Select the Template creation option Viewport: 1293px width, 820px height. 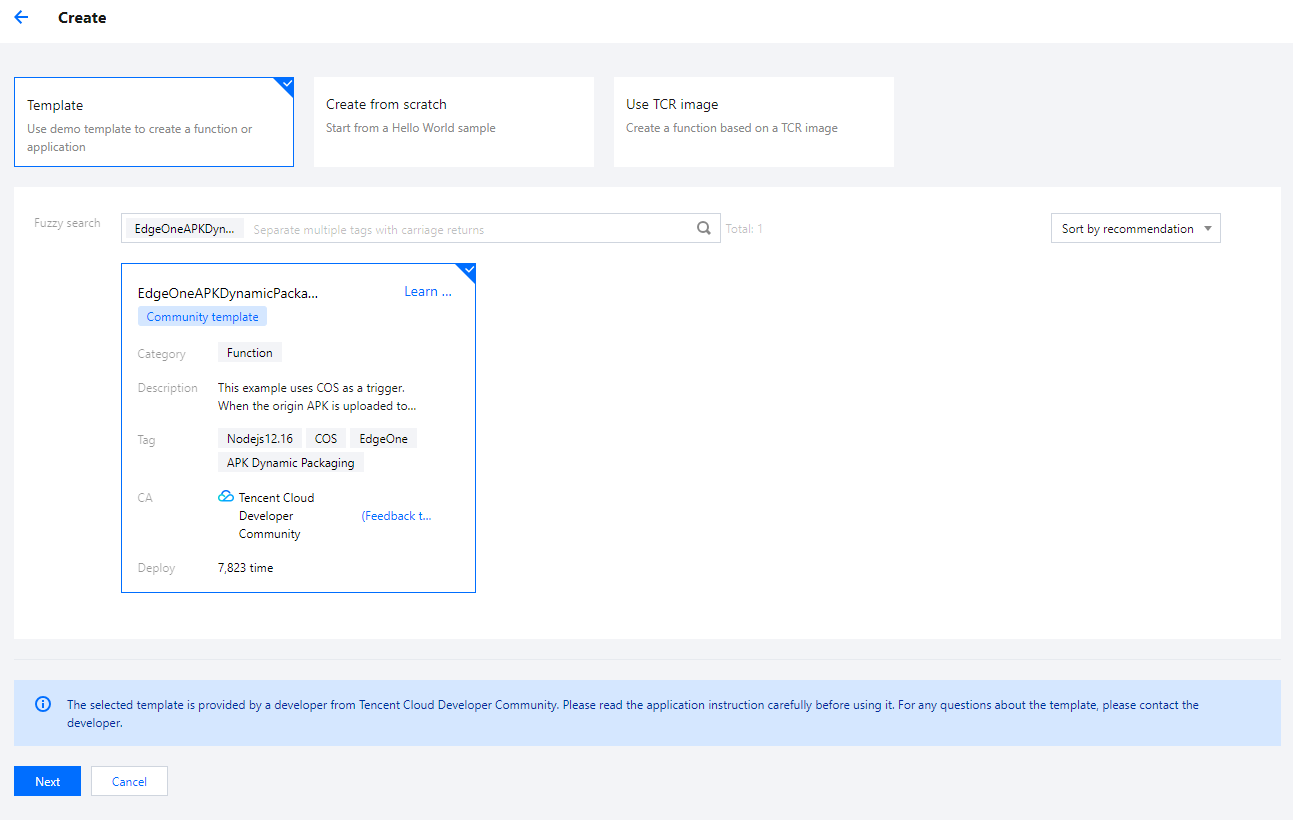[154, 122]
